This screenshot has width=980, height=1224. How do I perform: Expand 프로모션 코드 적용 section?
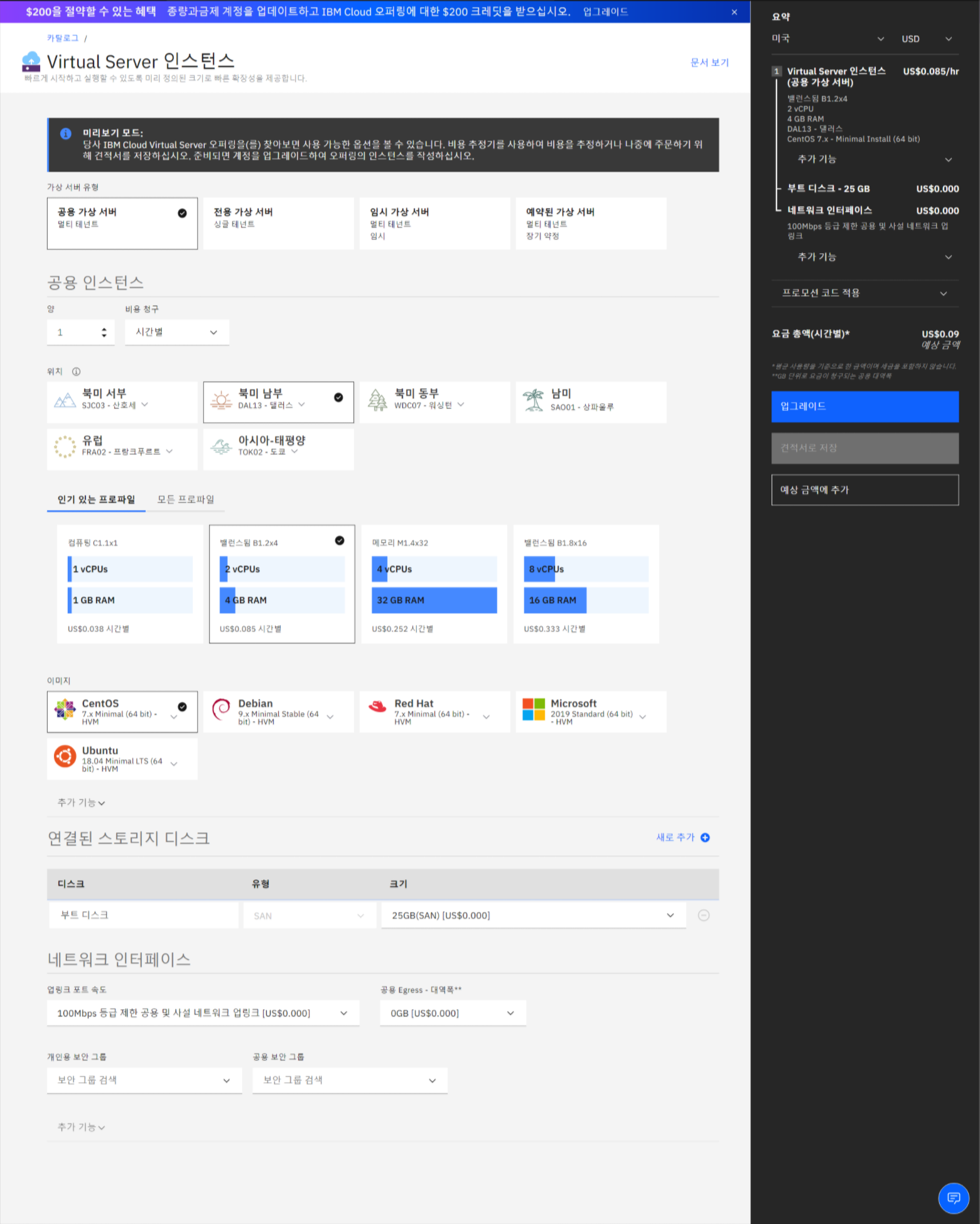pyautogui.click(x=865, y=293)
